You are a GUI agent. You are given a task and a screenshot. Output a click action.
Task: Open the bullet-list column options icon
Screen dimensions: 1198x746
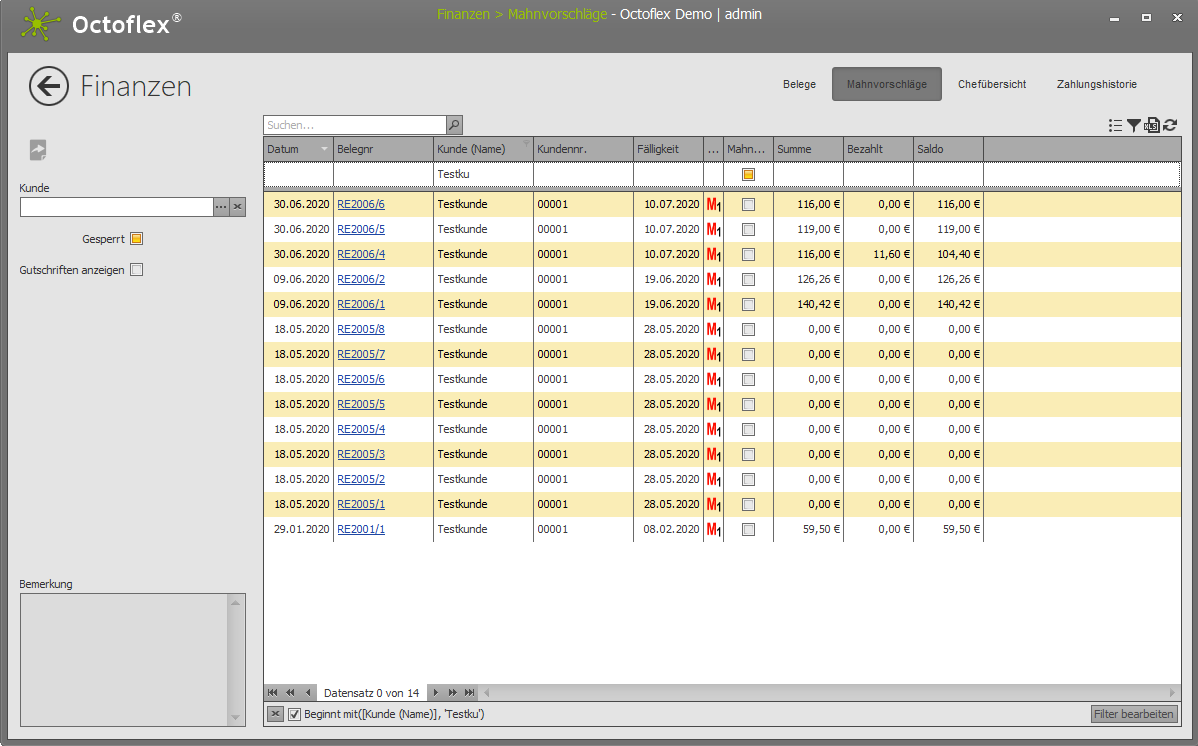tap(1116, 125)
